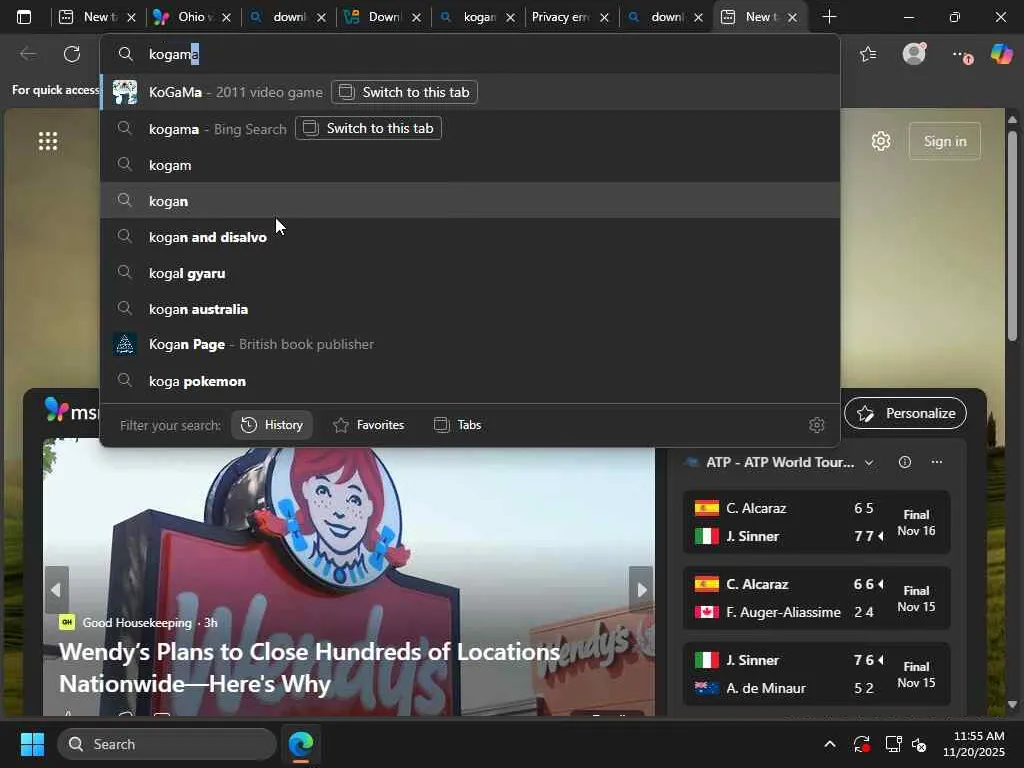Click the sync status tray icon

coord(861,744)
